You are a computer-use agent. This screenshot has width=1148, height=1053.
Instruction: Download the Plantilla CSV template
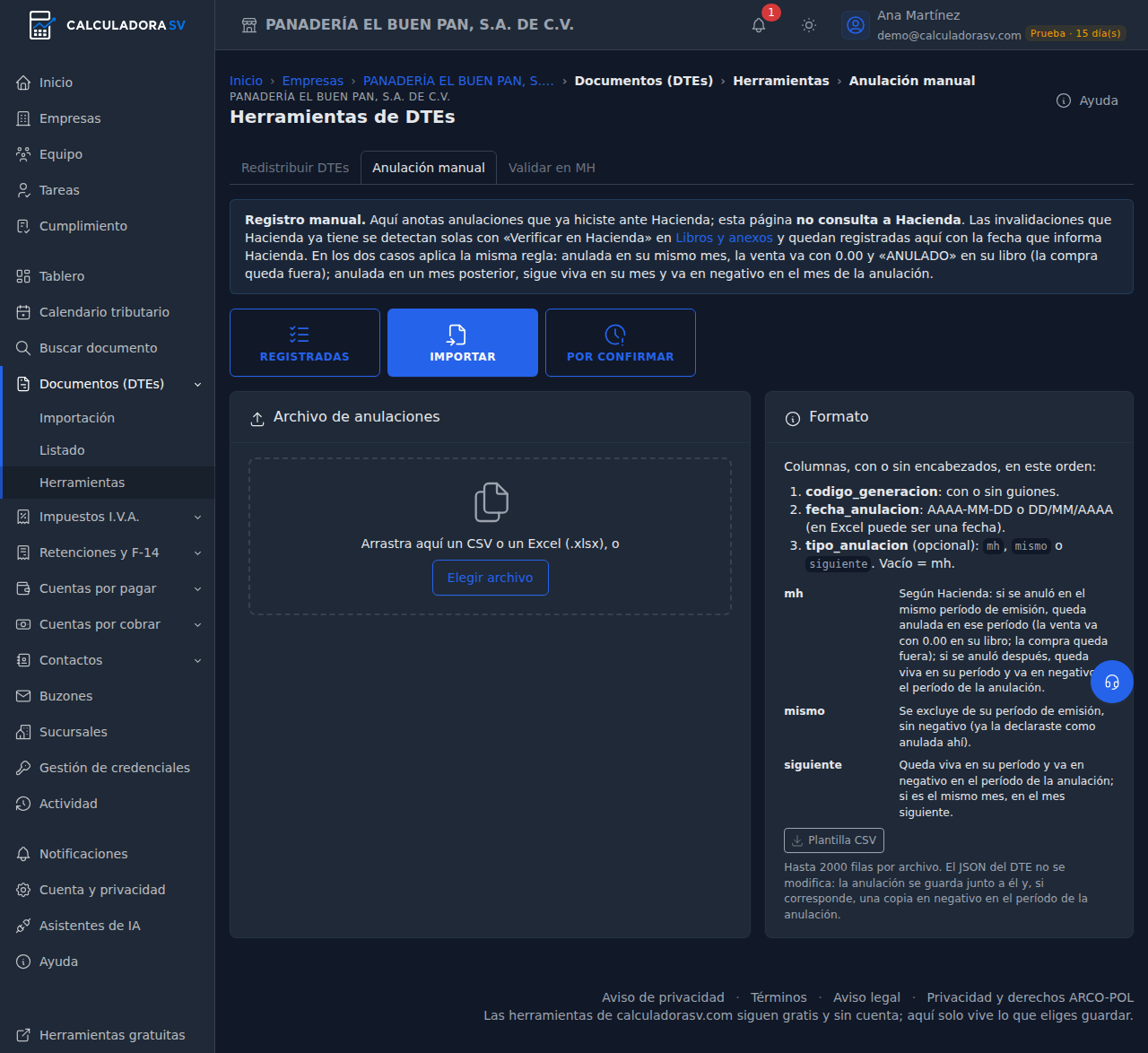click(834, 840)
